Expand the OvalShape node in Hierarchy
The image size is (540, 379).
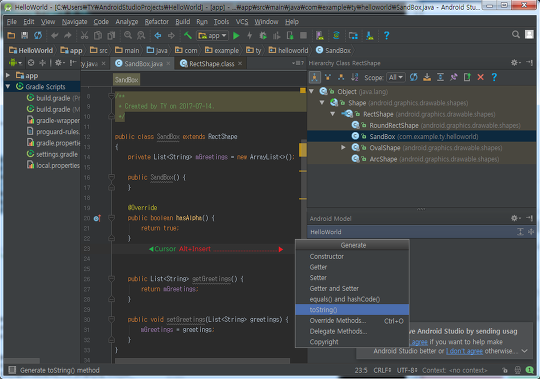[343, 147]
